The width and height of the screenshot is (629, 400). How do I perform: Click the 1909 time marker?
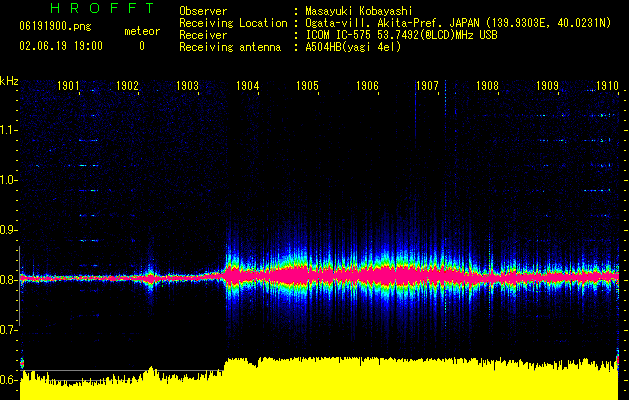point(547,85)
